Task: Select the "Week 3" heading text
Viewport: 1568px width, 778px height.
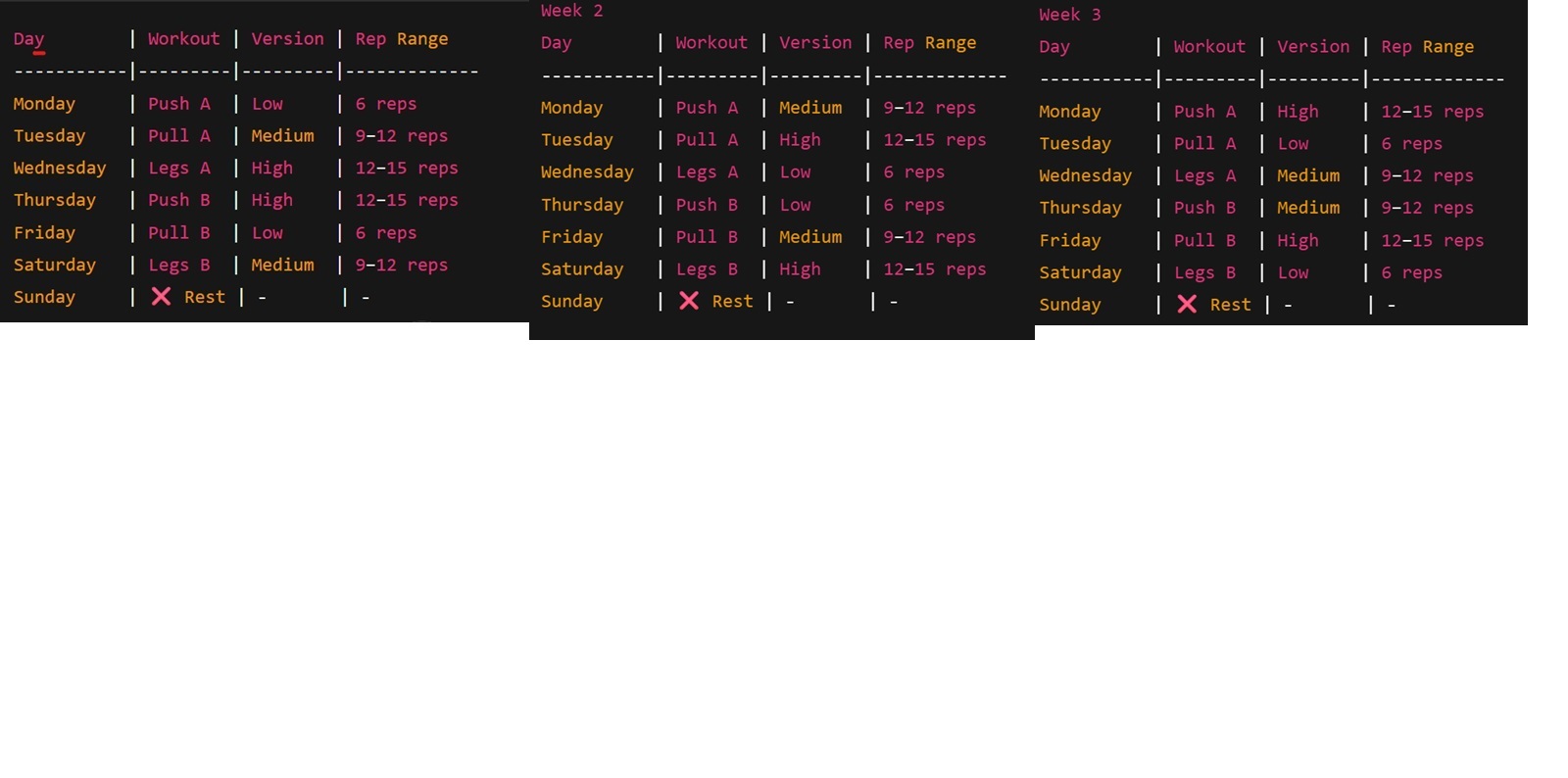Action: [x=1069, y=15]
